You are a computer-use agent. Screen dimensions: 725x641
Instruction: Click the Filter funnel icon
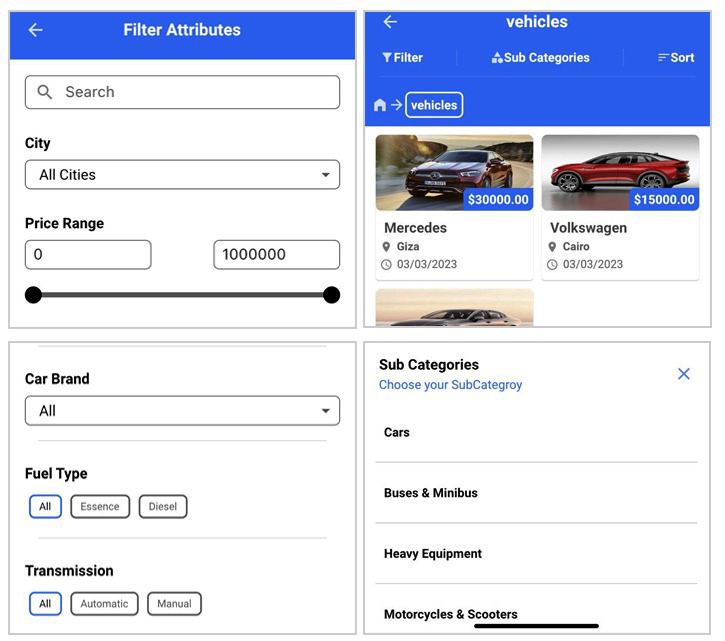coord(387,57)
